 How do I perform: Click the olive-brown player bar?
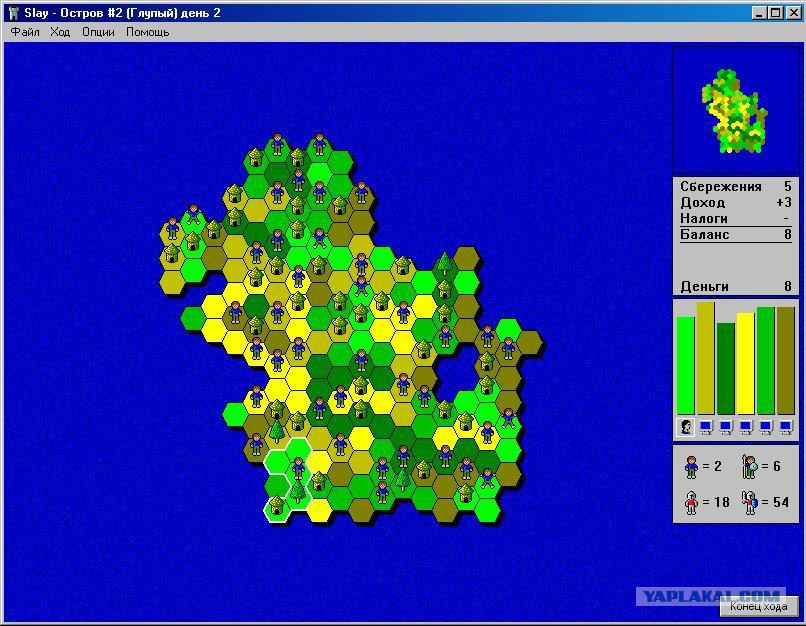tap(786, 361)
